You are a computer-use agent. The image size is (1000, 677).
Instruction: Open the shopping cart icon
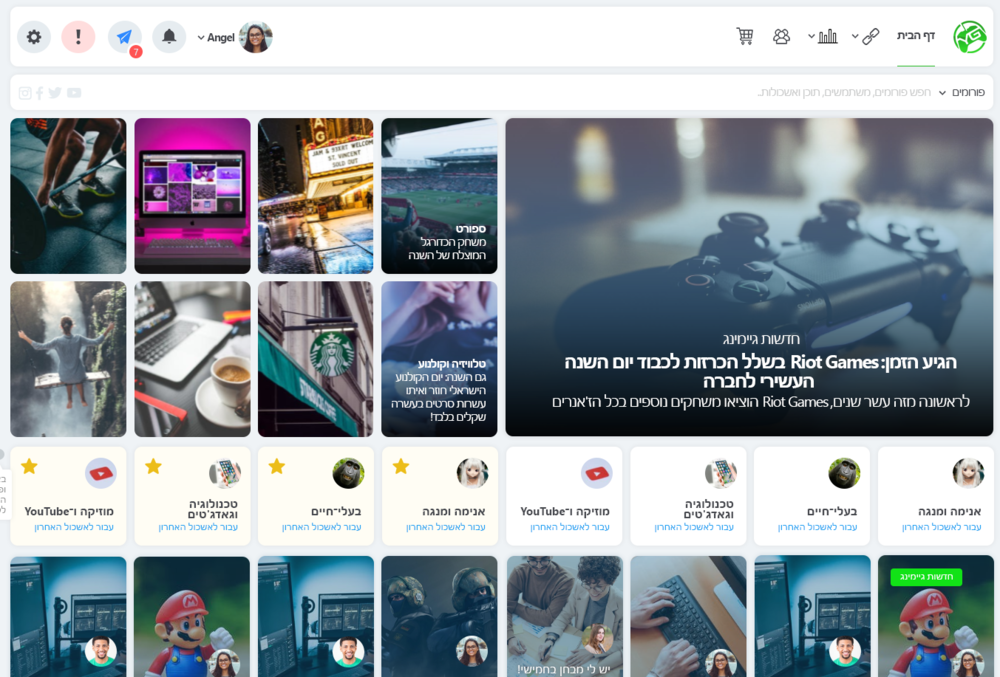point(745,37)
